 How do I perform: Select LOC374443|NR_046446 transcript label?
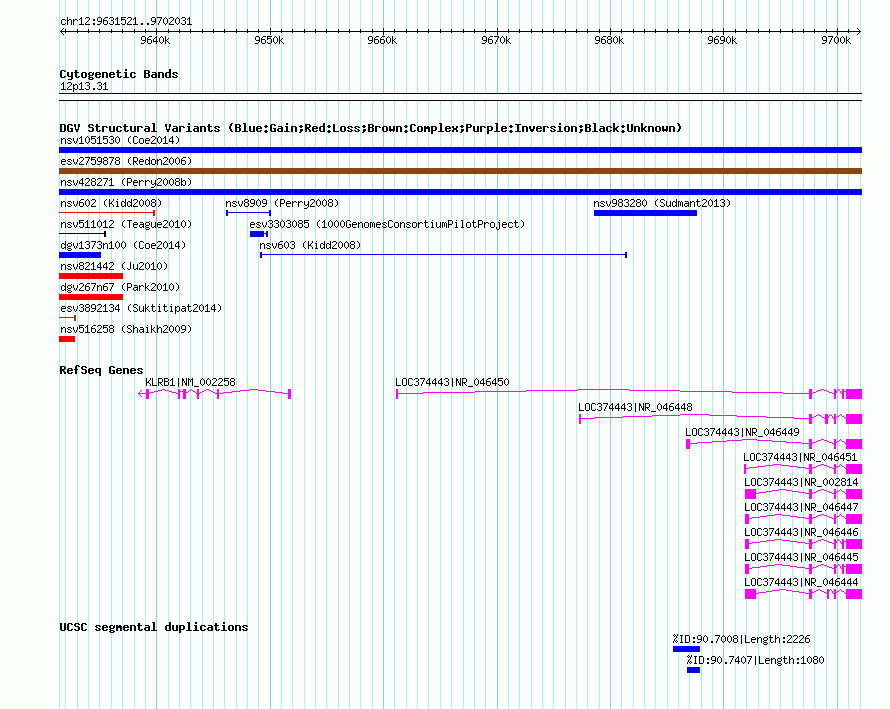click(x=801, y=532)
